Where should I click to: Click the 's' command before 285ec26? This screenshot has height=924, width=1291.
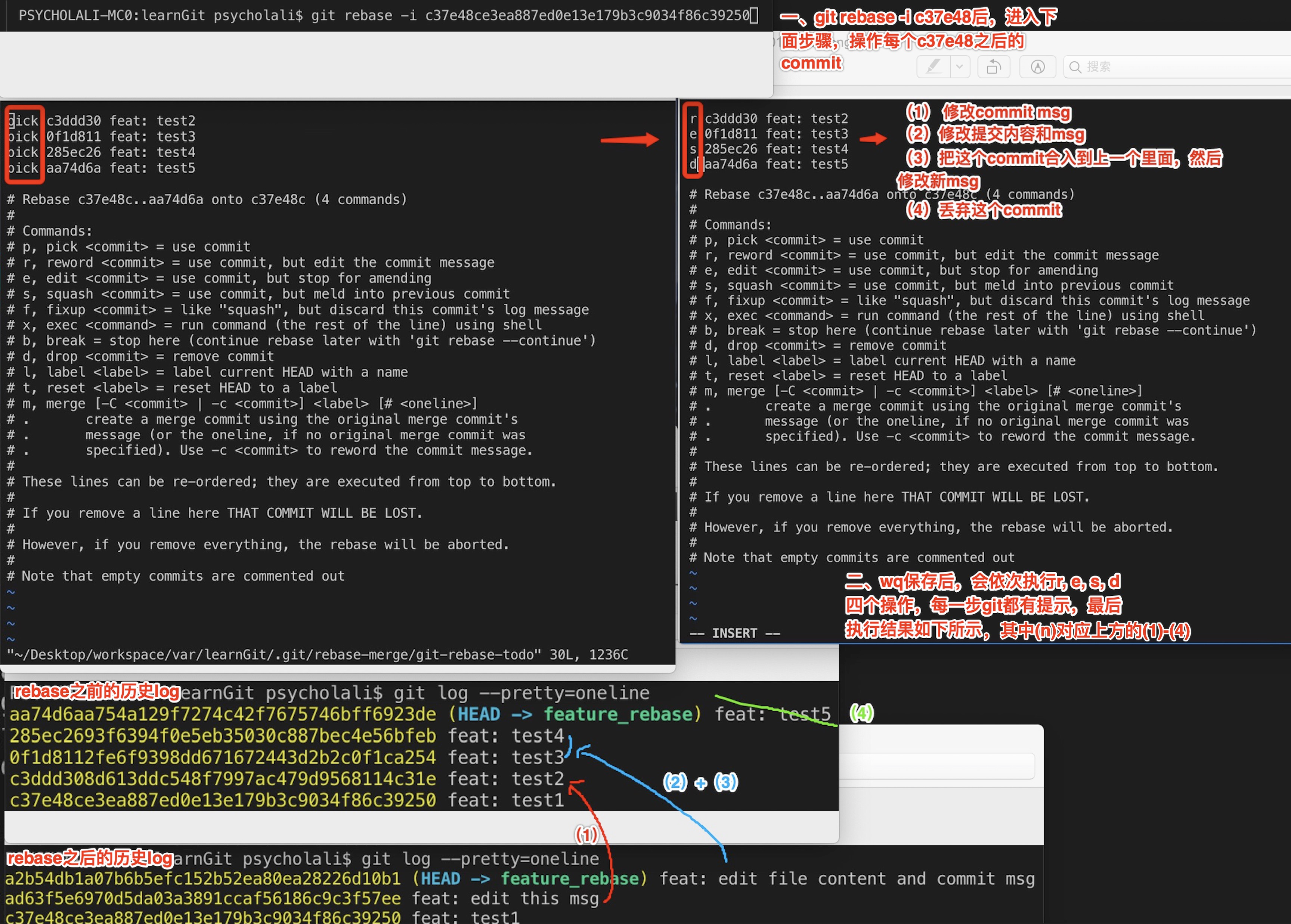(x=693, y=149)
